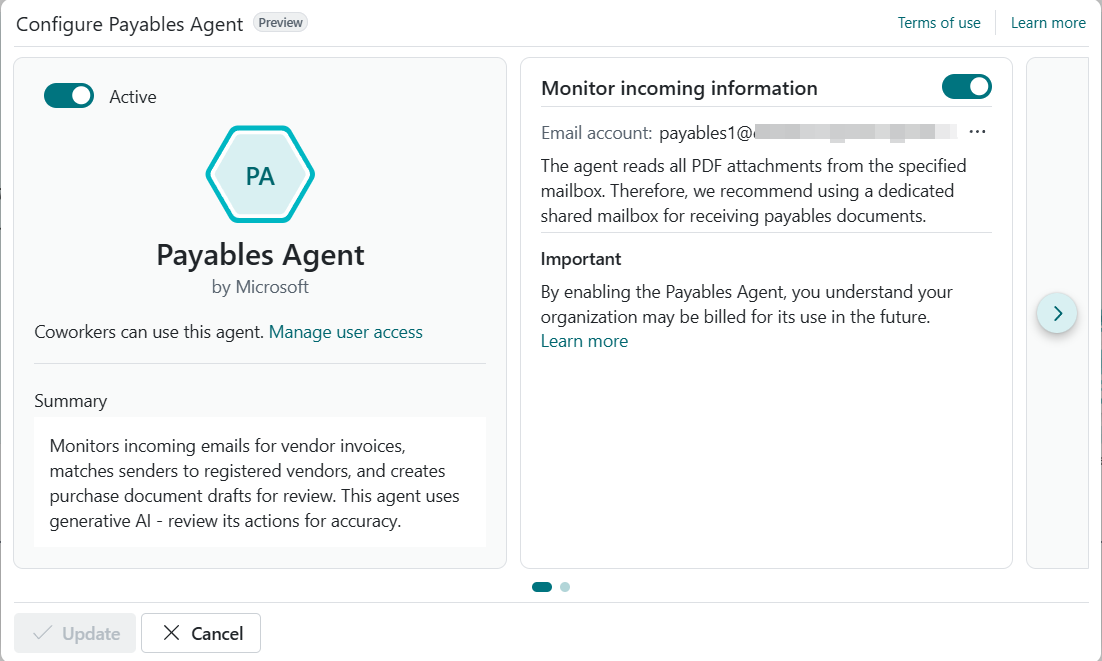Open the Terms of use page
Viewport: 1102px width, 661px height.
coord(938,22)
